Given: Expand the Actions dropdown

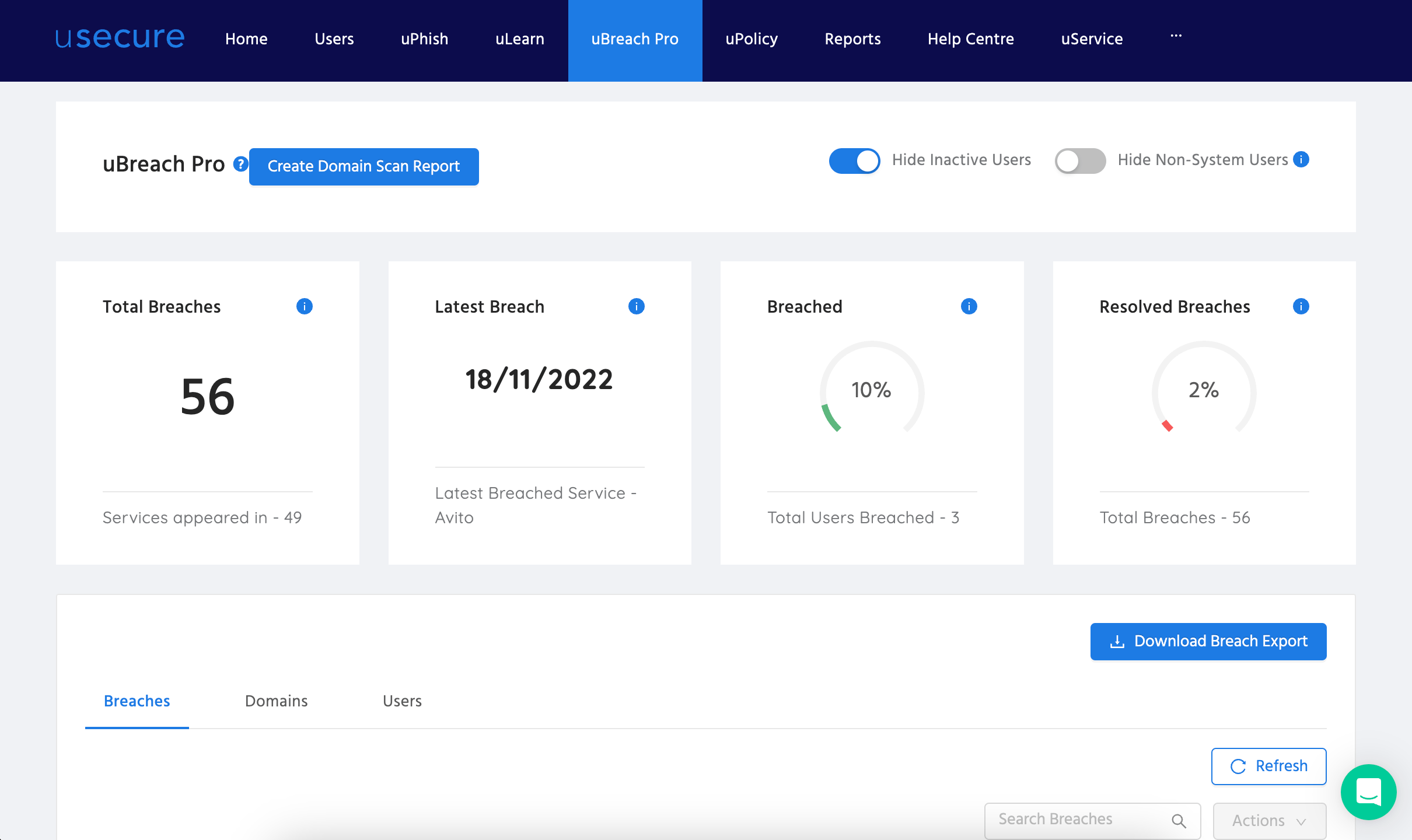Looking at the screenshot, I should pyautogui.click(x=1268, y=821).
